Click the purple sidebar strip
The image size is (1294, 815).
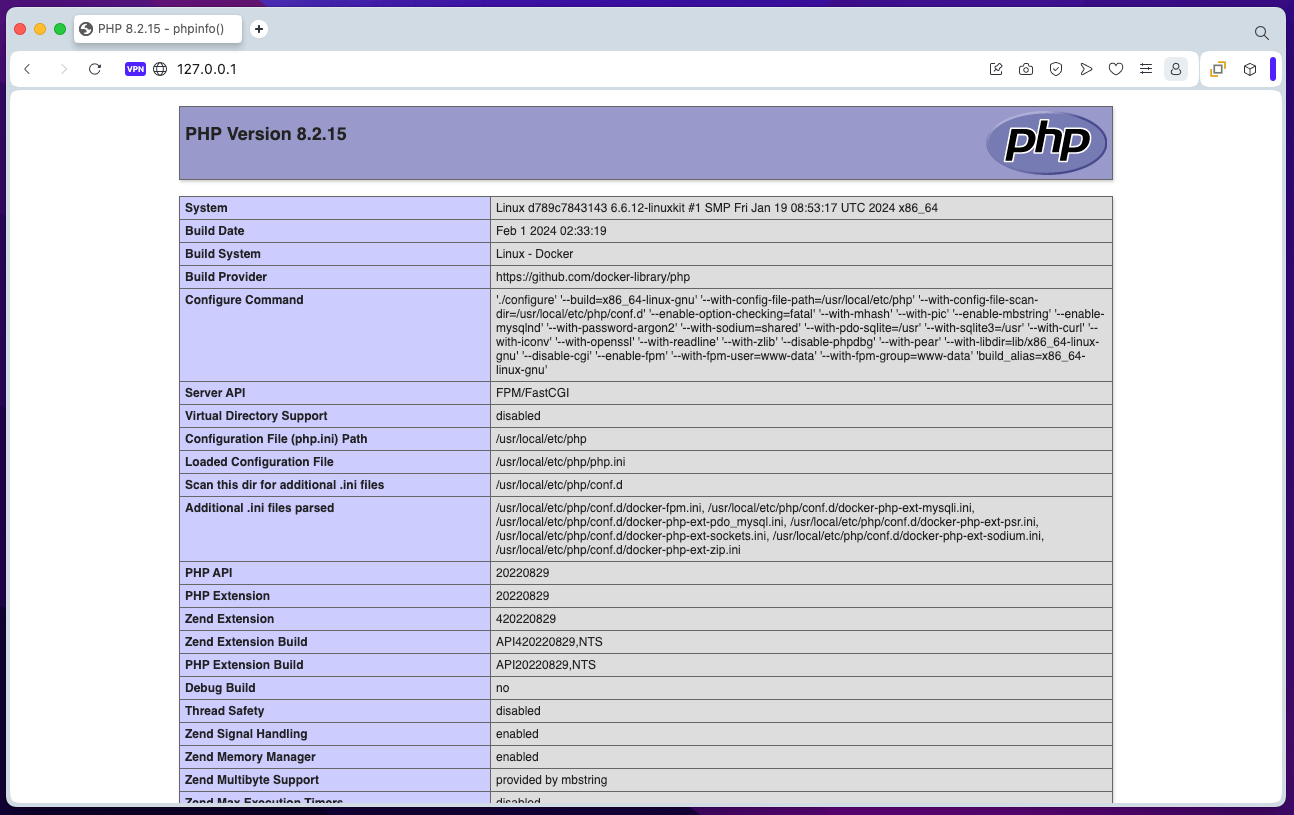[x=1273, y=69]
